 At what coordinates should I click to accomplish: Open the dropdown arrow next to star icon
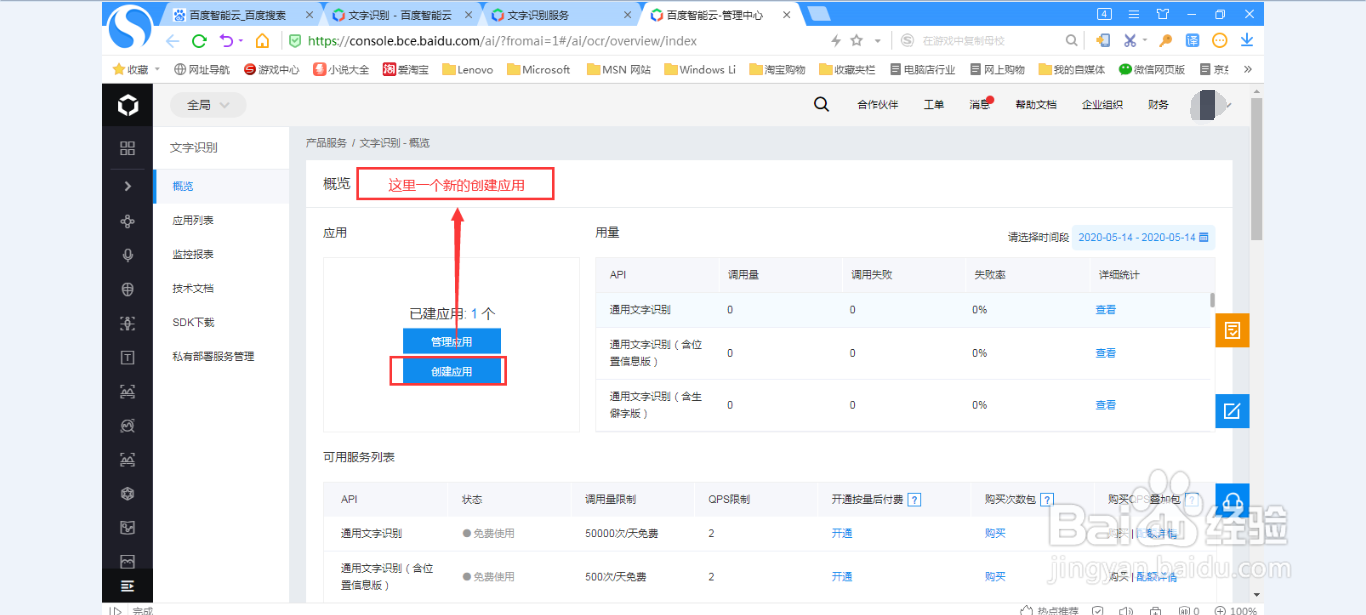878,41
